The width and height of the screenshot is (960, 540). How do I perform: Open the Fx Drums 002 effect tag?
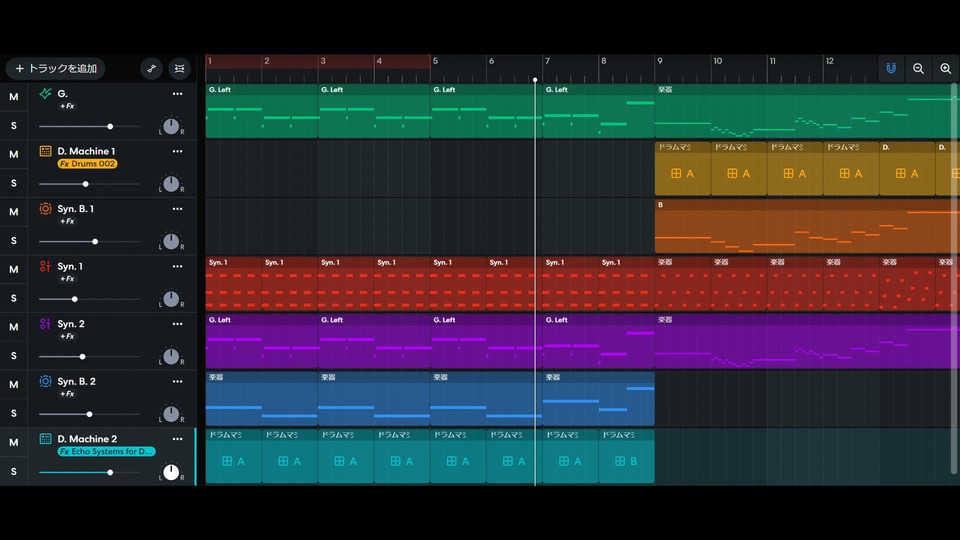pyautogui.click(x=87, y=164)
